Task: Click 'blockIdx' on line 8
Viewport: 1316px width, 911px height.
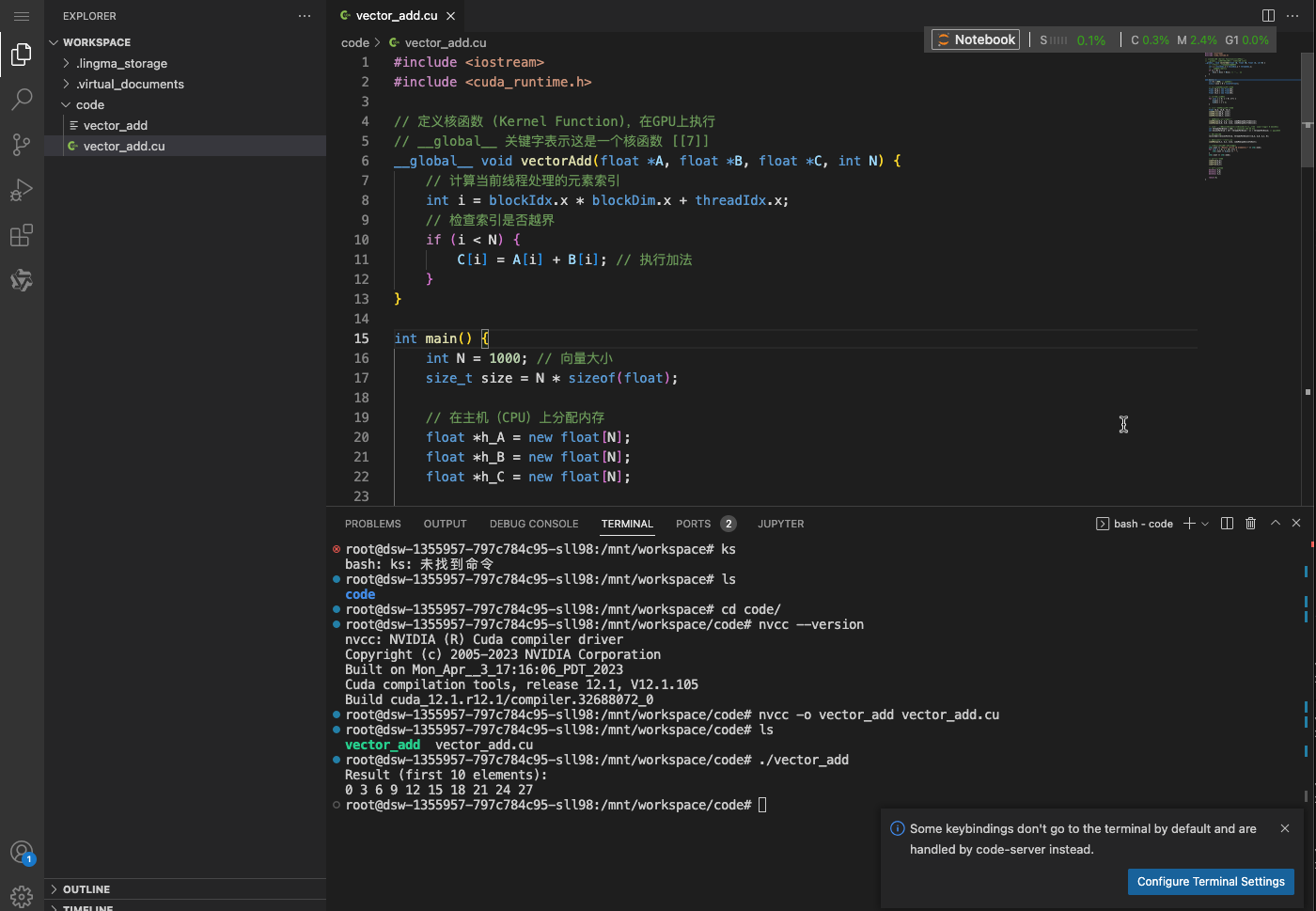Action: (x=521, y=200)
